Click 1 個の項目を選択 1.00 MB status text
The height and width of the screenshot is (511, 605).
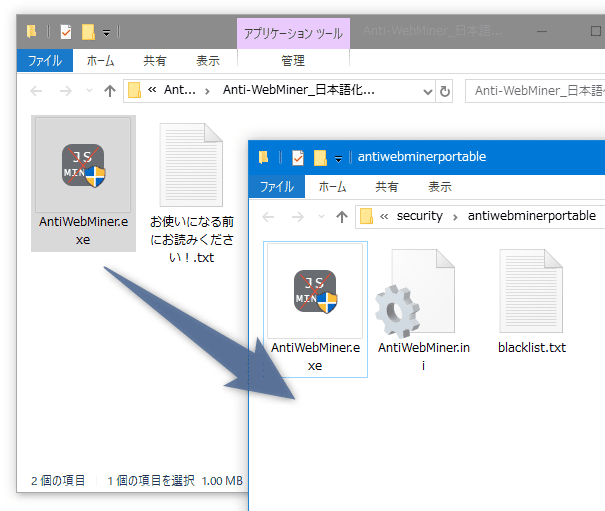pos(175,481)
